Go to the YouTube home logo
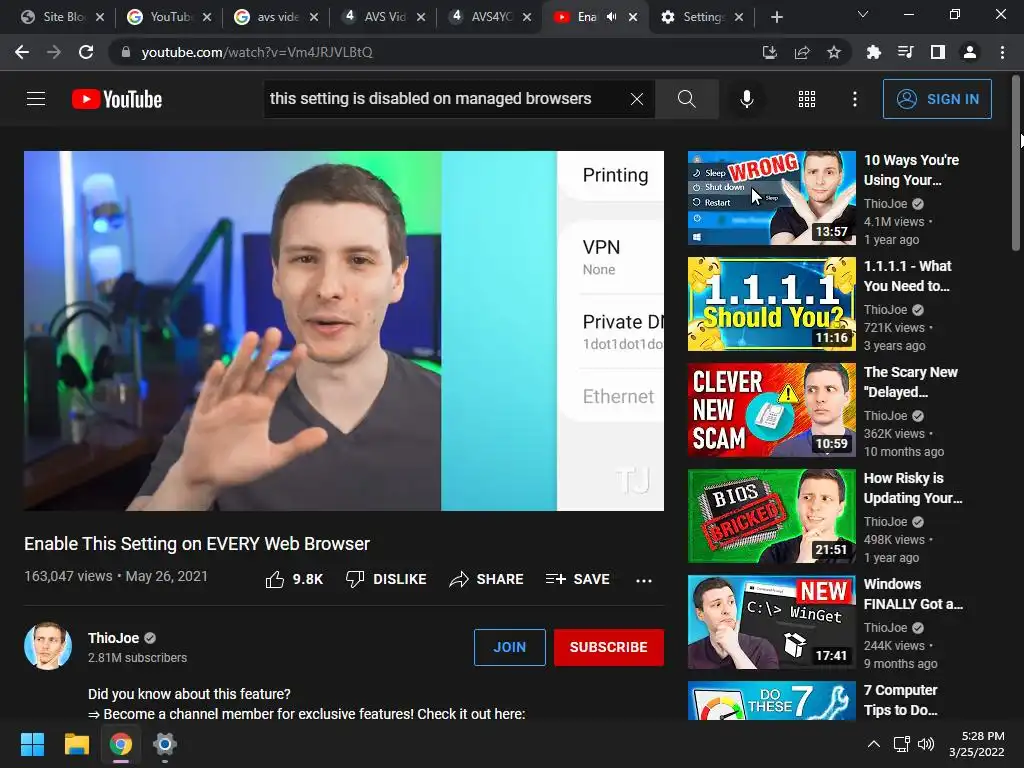The height and width of the screenshot is (768, 1024). coord(117,99)
